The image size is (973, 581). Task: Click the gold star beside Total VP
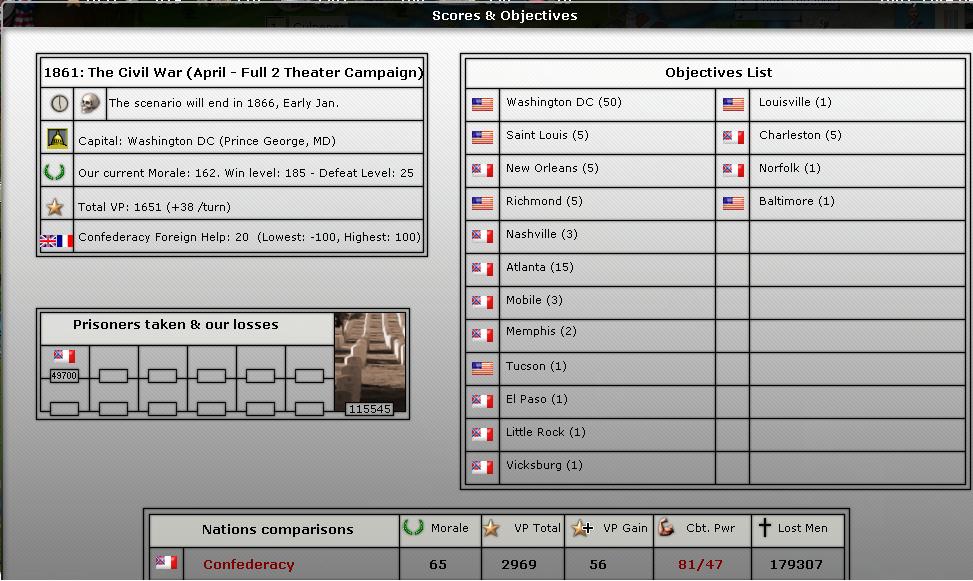[56, 207]
